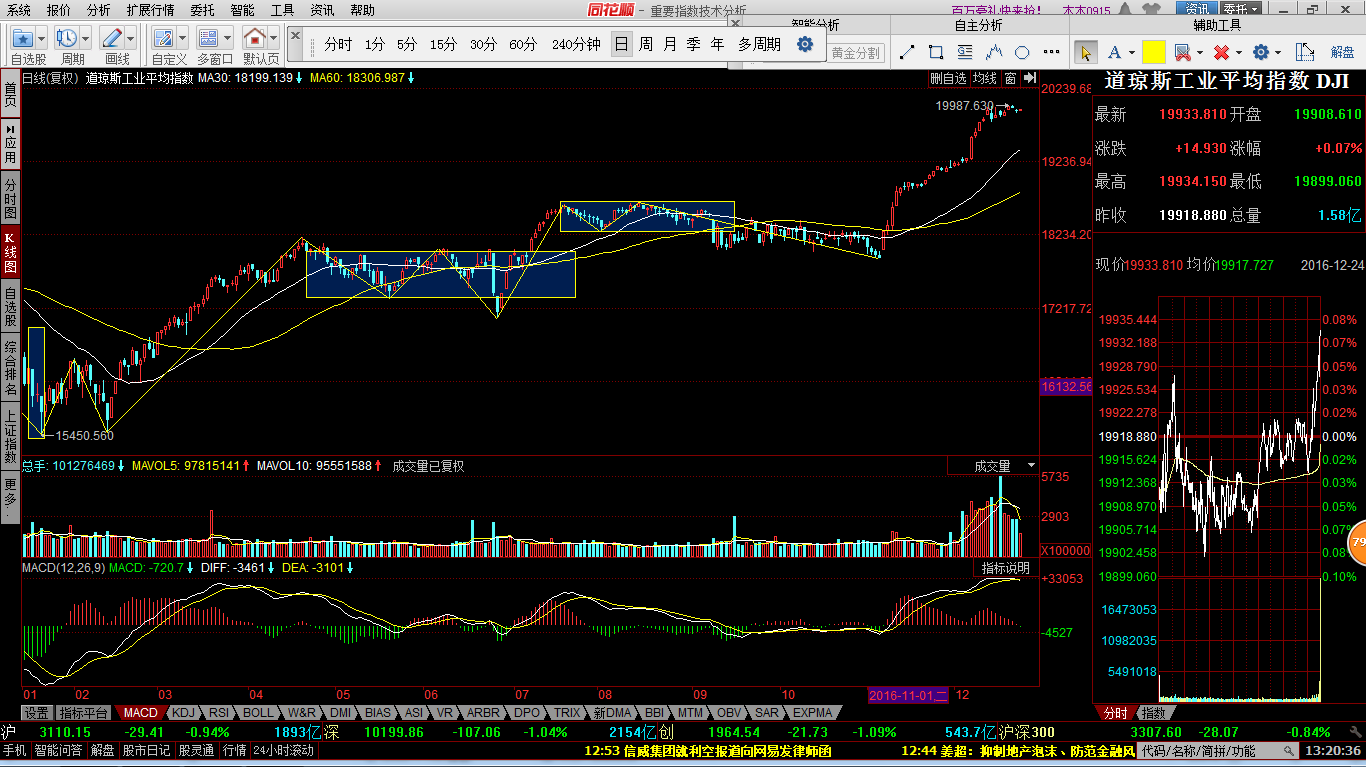Viewport: 1366px width, 767px height.
Task: Select the text annotation lines tool
Action: click(965, 52)
